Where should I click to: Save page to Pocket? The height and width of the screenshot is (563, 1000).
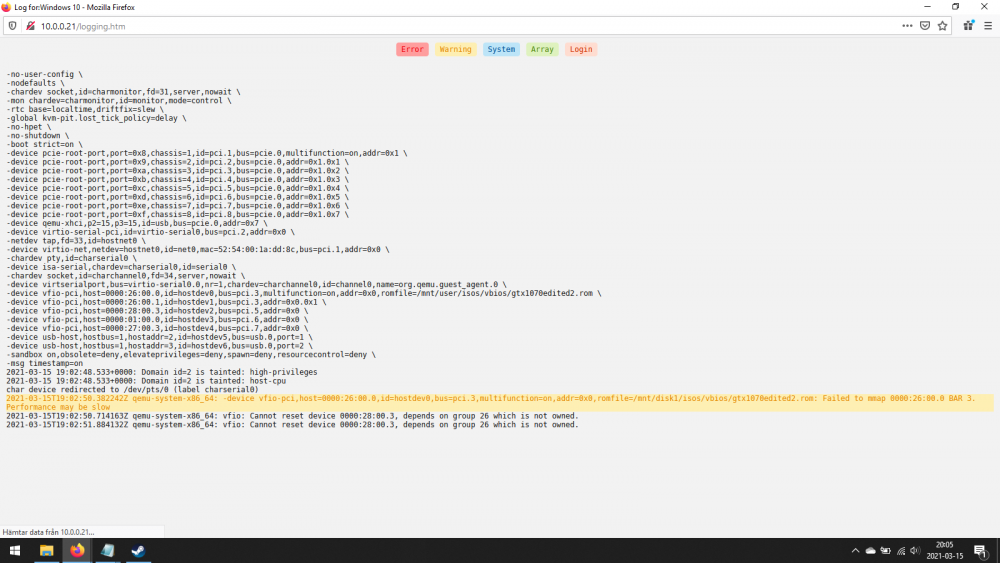point(925,26)
